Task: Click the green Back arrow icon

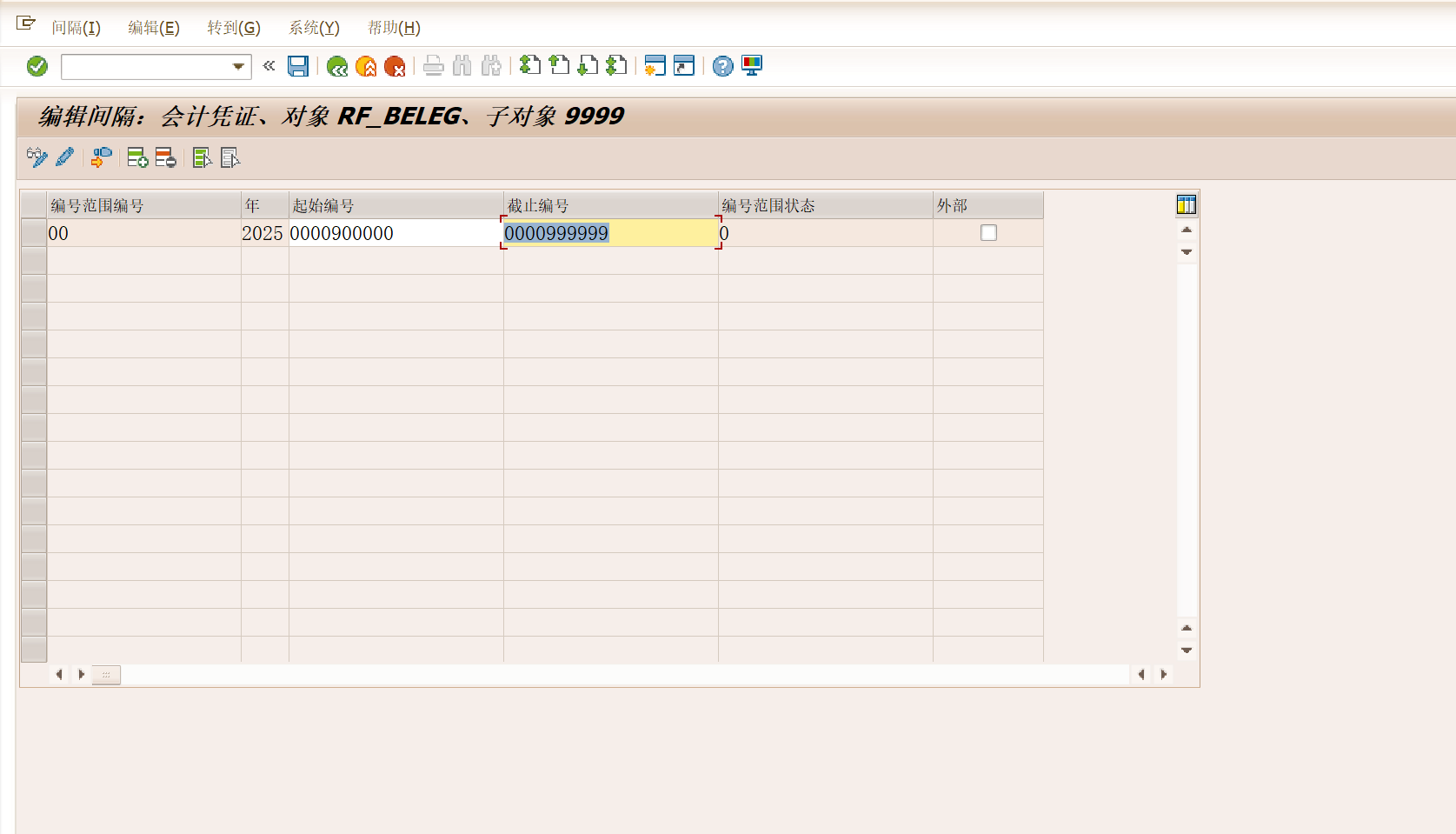Action: click(337, 66)
